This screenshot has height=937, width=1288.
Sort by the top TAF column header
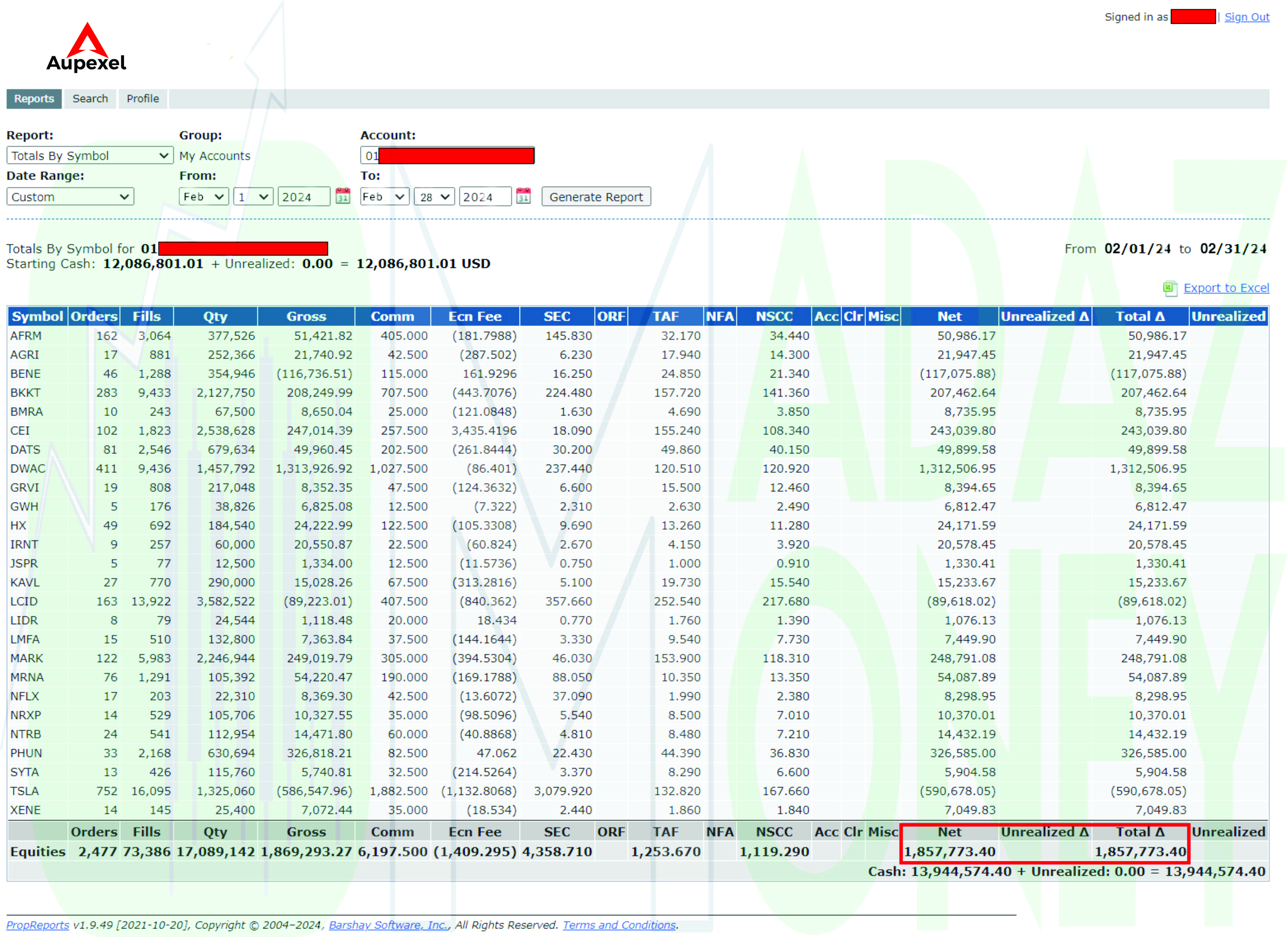click(666, 317)
